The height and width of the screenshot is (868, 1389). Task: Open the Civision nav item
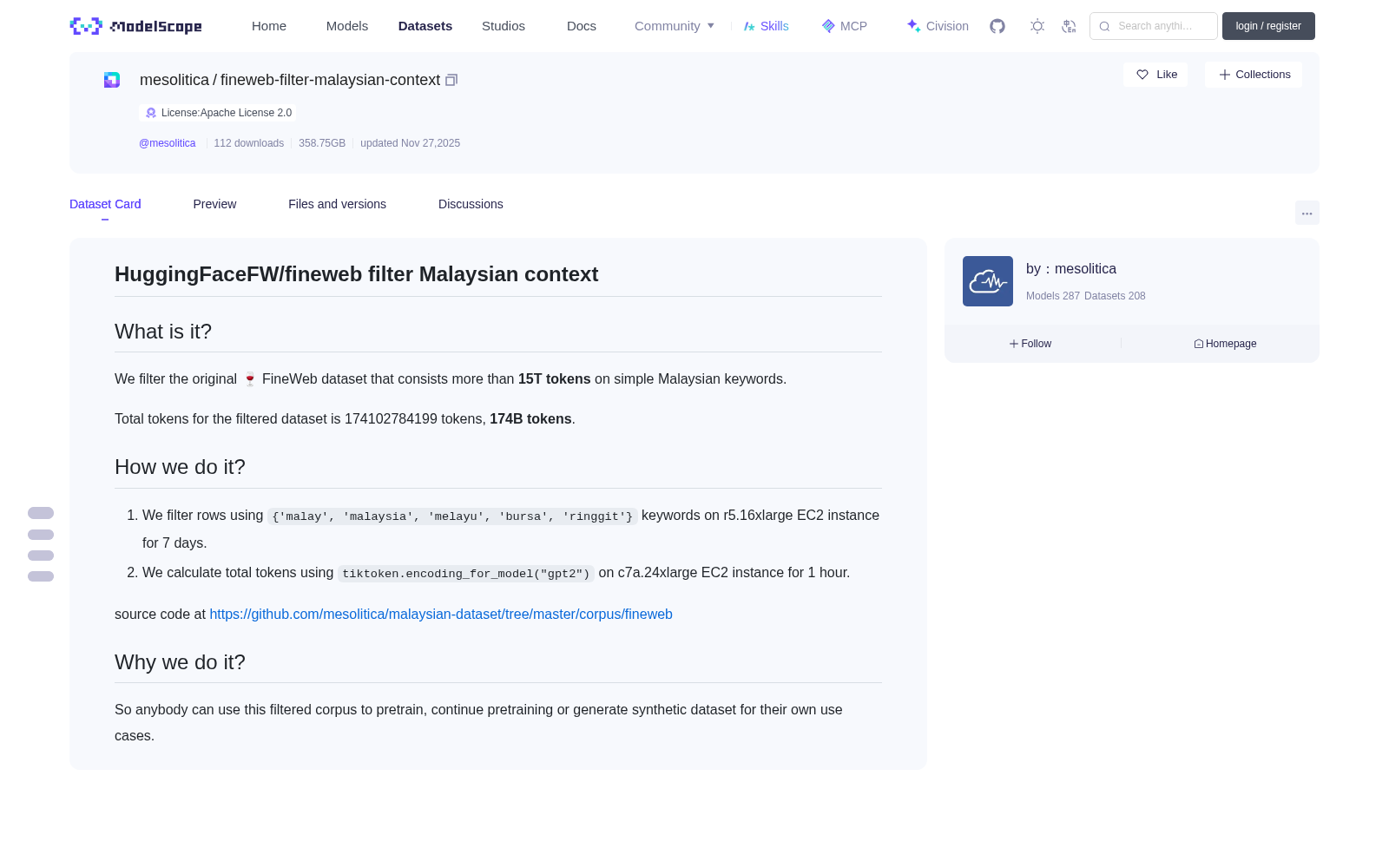(x=938, y=26)
